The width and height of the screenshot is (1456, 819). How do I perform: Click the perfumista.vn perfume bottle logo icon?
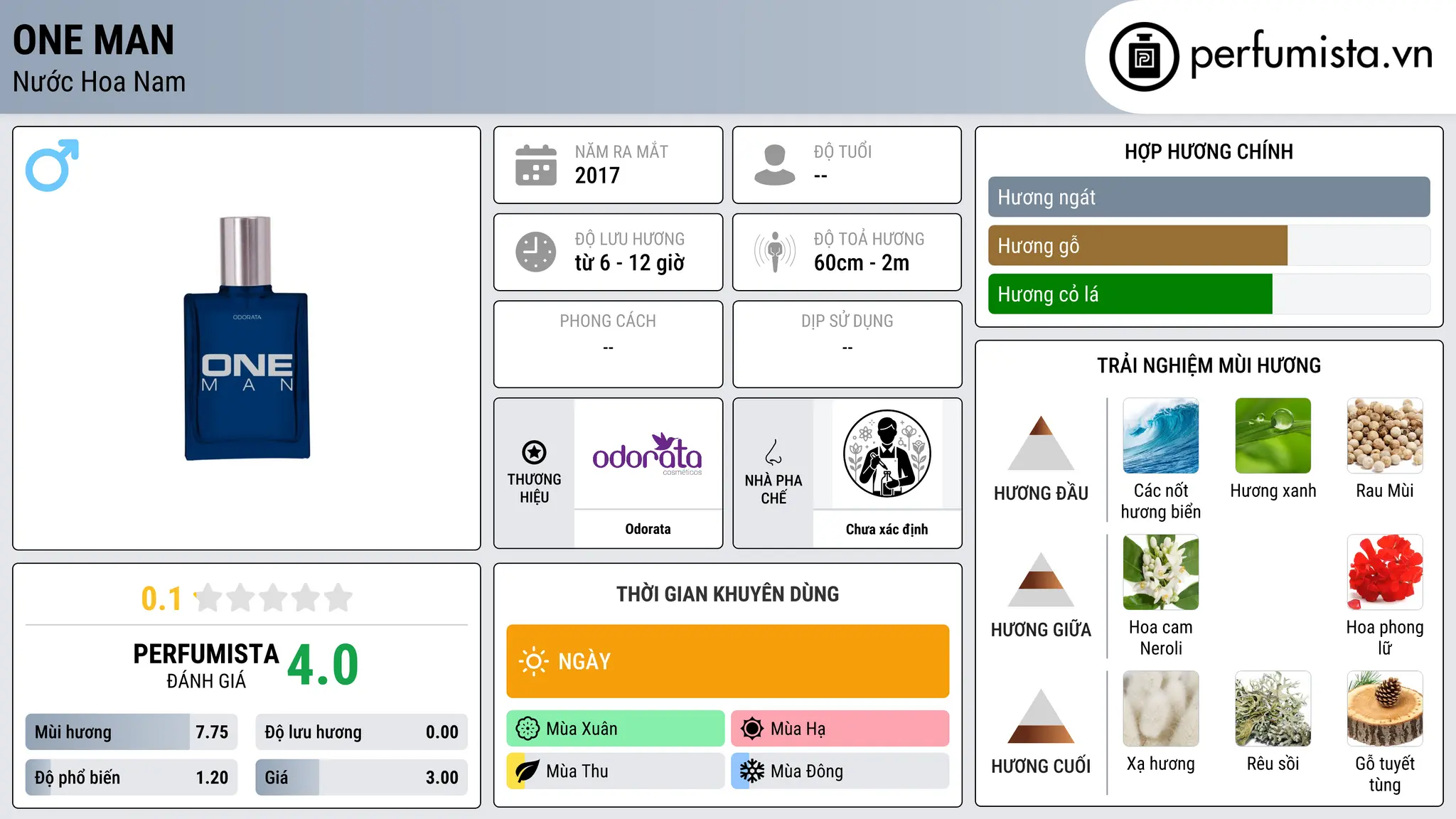(1144, 57)
